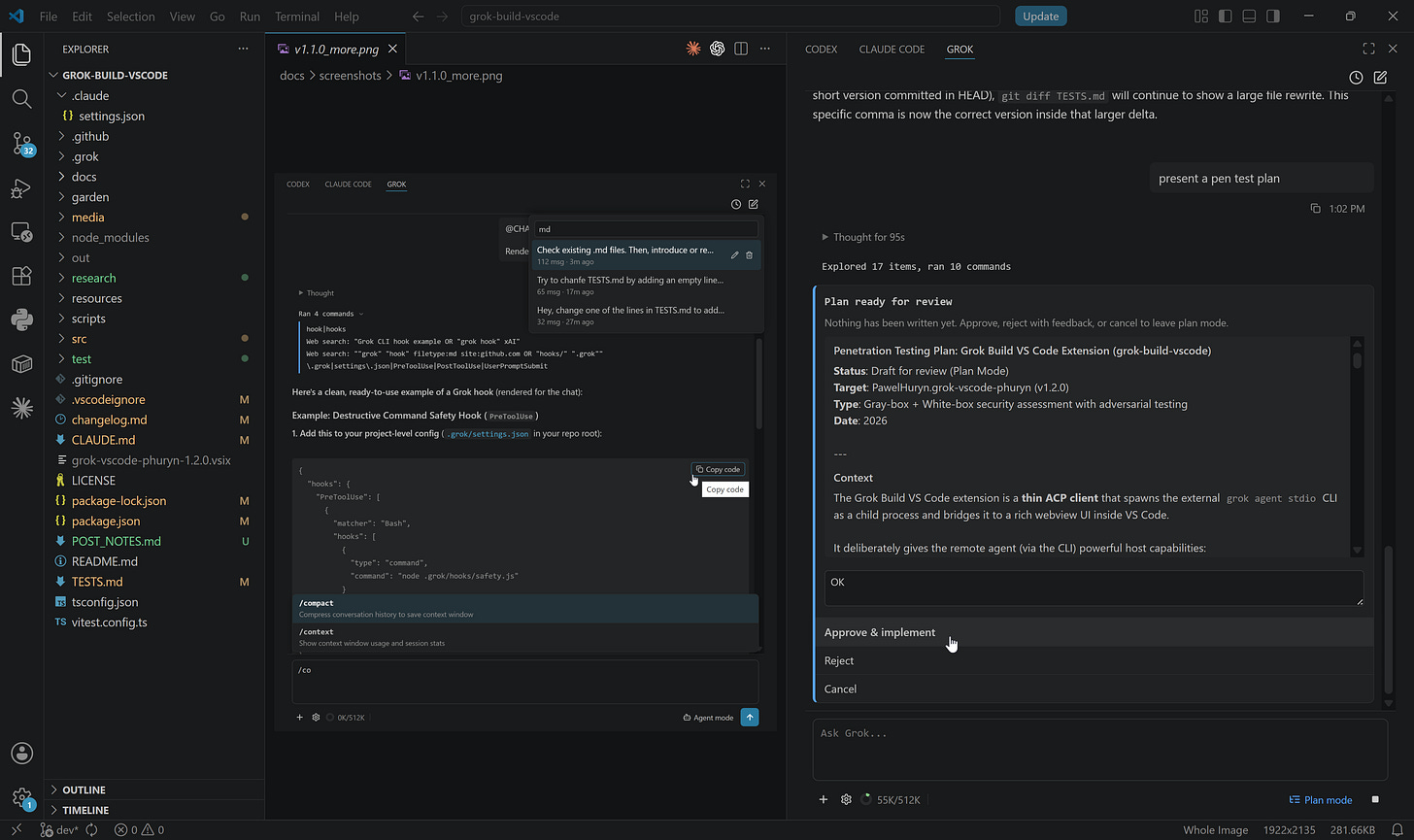Expand the docs folder
Screen dimensions: 1414x840
[84, 177]
